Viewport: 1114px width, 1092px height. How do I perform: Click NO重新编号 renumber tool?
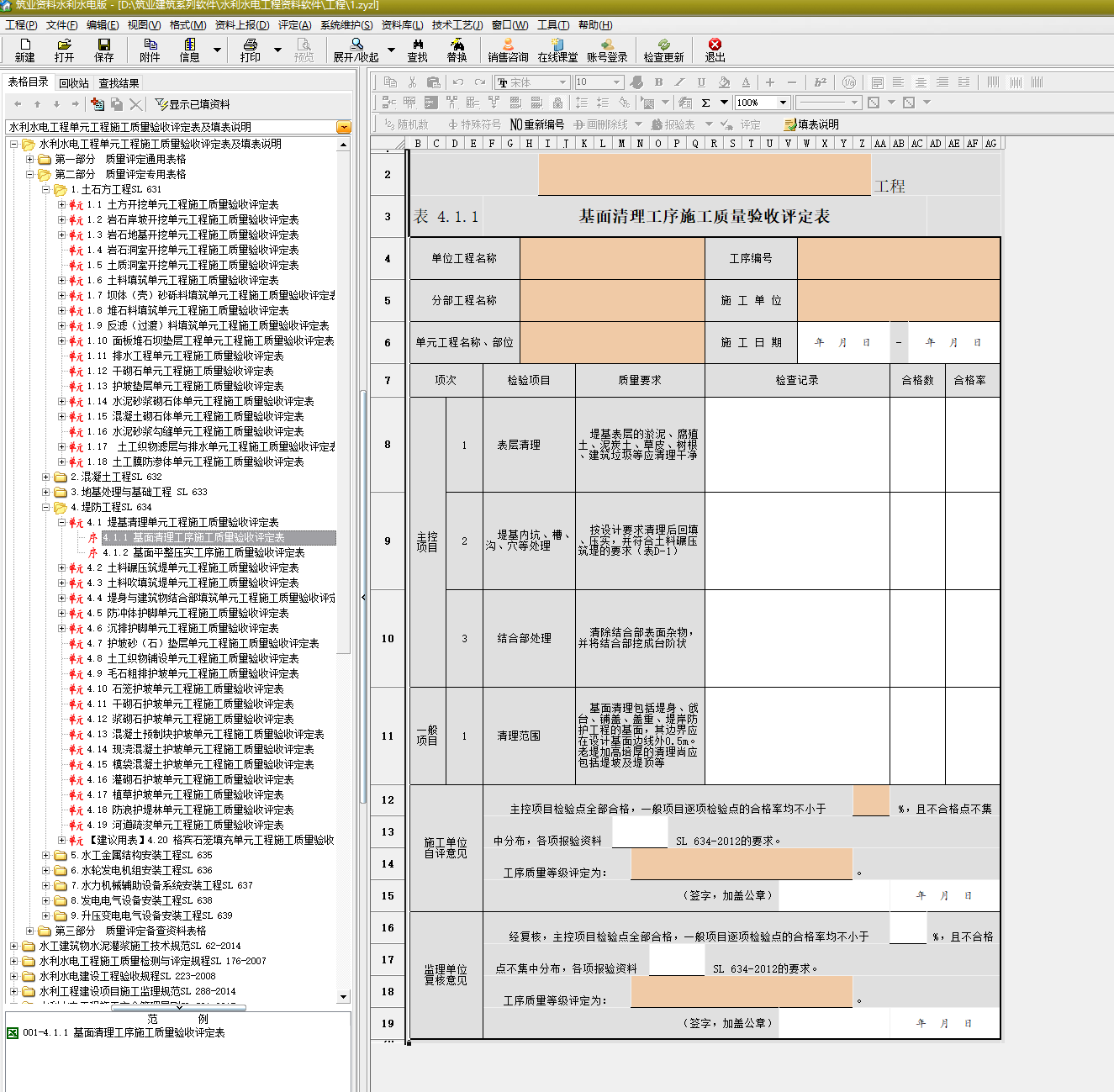[537, 124]
